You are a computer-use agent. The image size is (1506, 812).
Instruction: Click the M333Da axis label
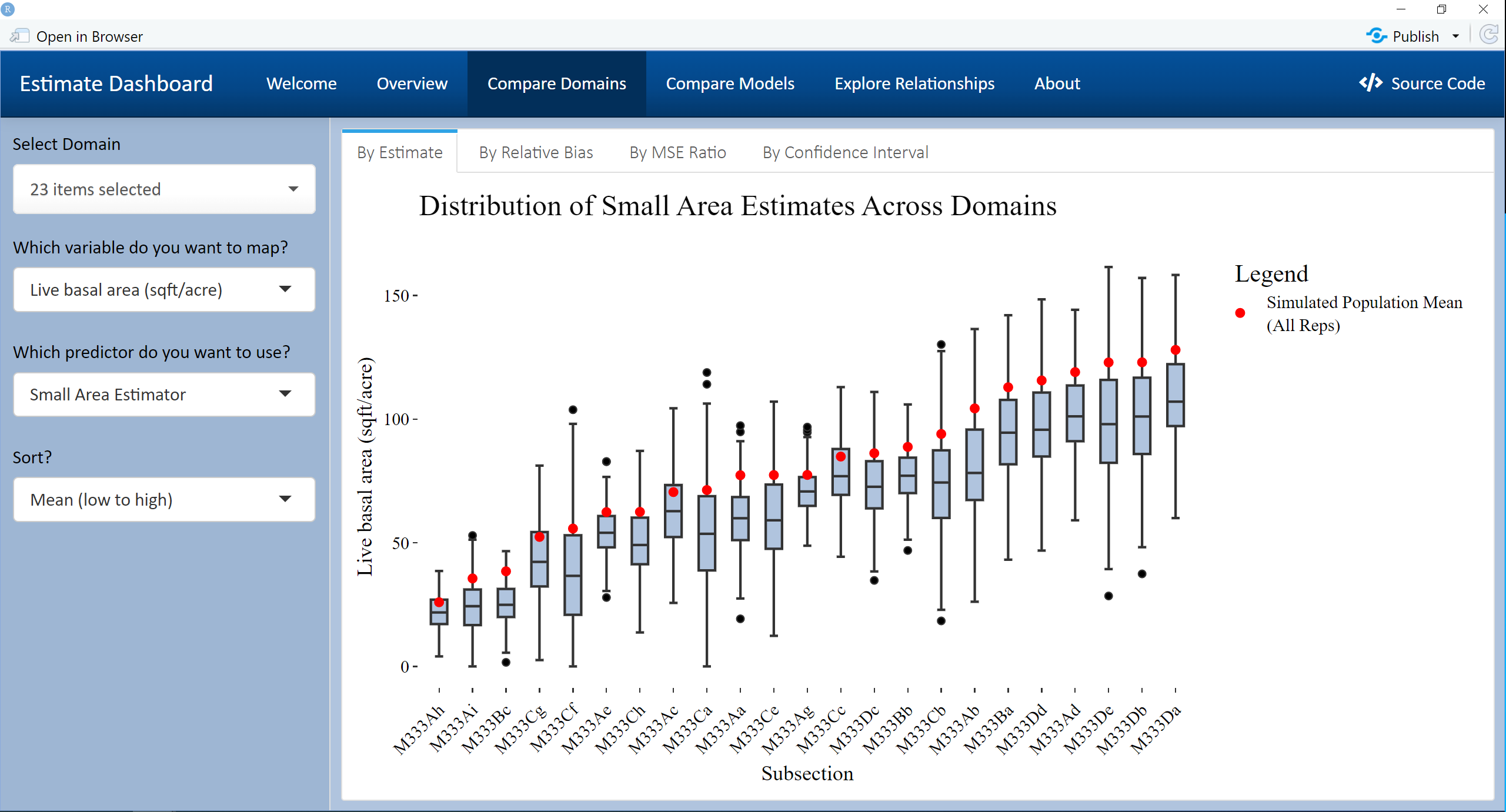pyautogui.click(x=1156, y=729)
